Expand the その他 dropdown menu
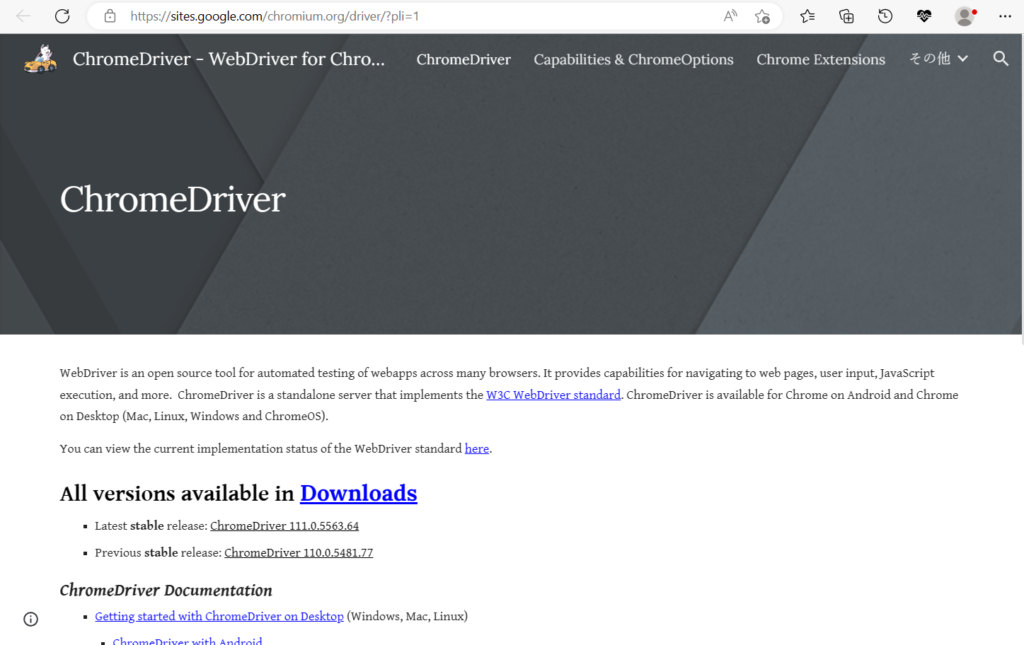 coord(938,59)
